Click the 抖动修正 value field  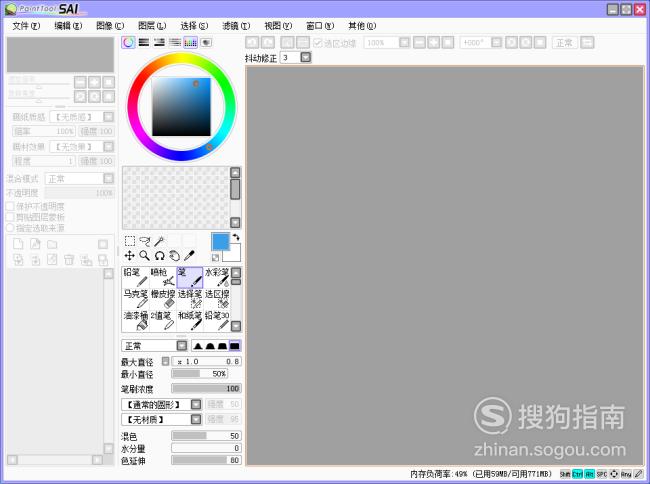[x=290, y=57]
